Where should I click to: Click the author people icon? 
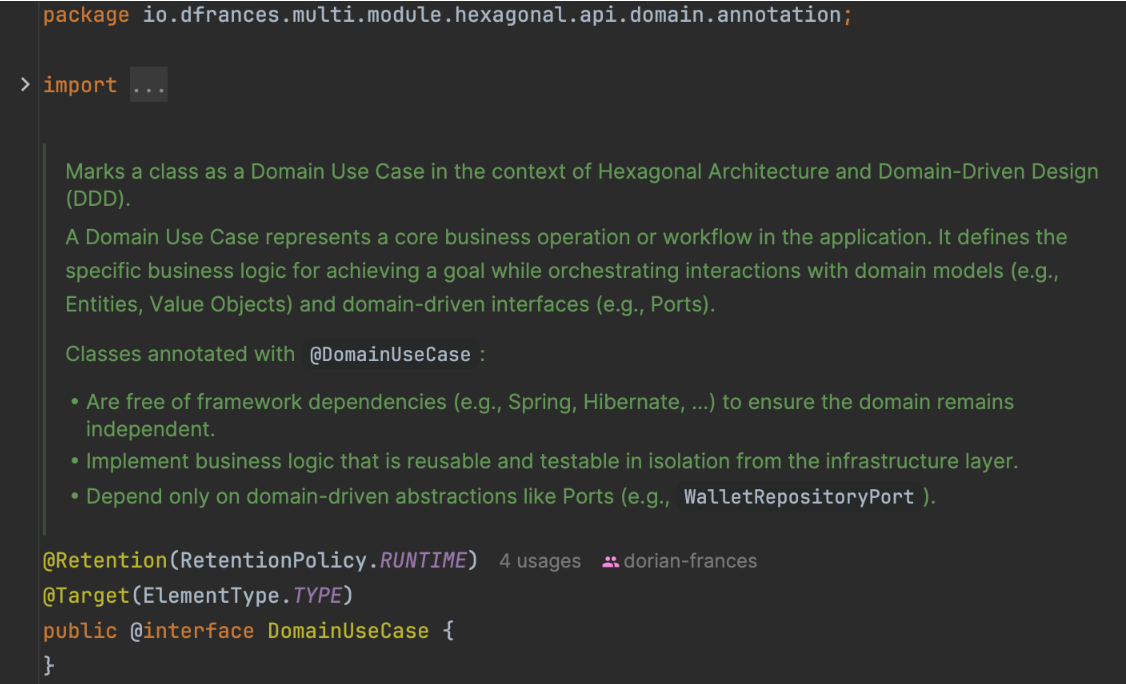pyautogui.click(x=610, y=562)
